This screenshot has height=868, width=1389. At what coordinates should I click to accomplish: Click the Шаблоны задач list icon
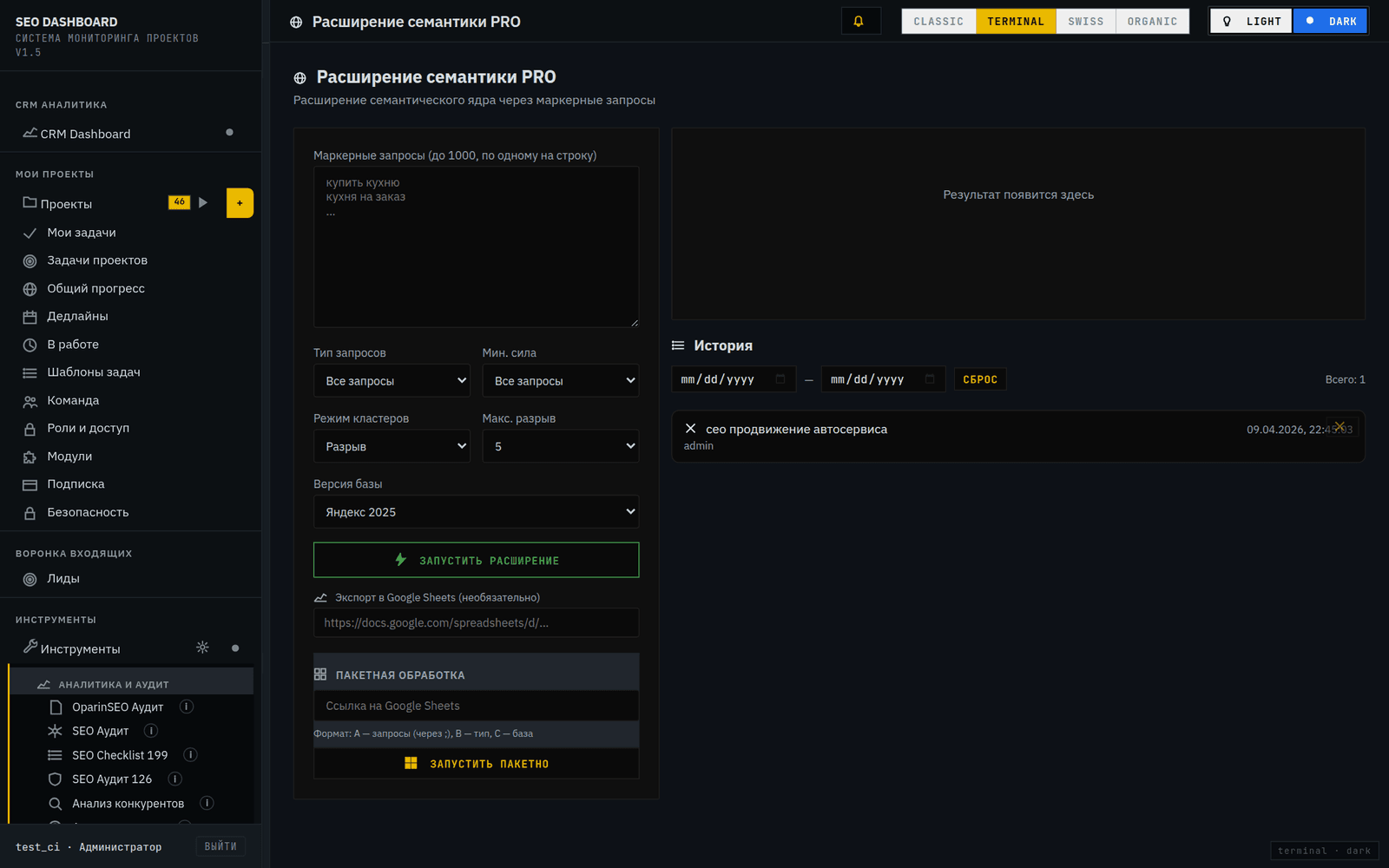30,372
